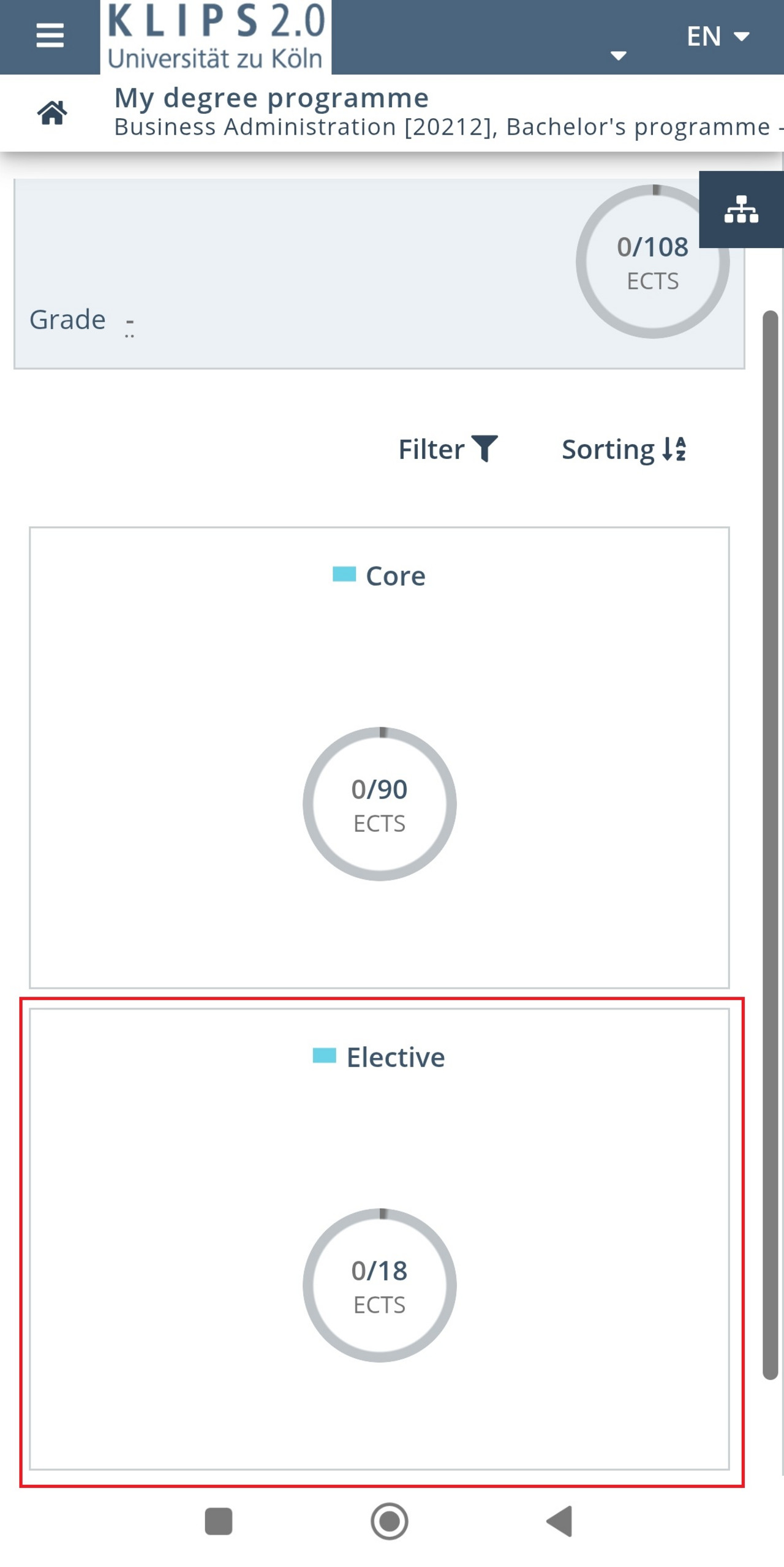Image resolution: width=784 pixels, height=1567 pixels.
Task: Select the Elective module card
Action: click(379, 1239)
